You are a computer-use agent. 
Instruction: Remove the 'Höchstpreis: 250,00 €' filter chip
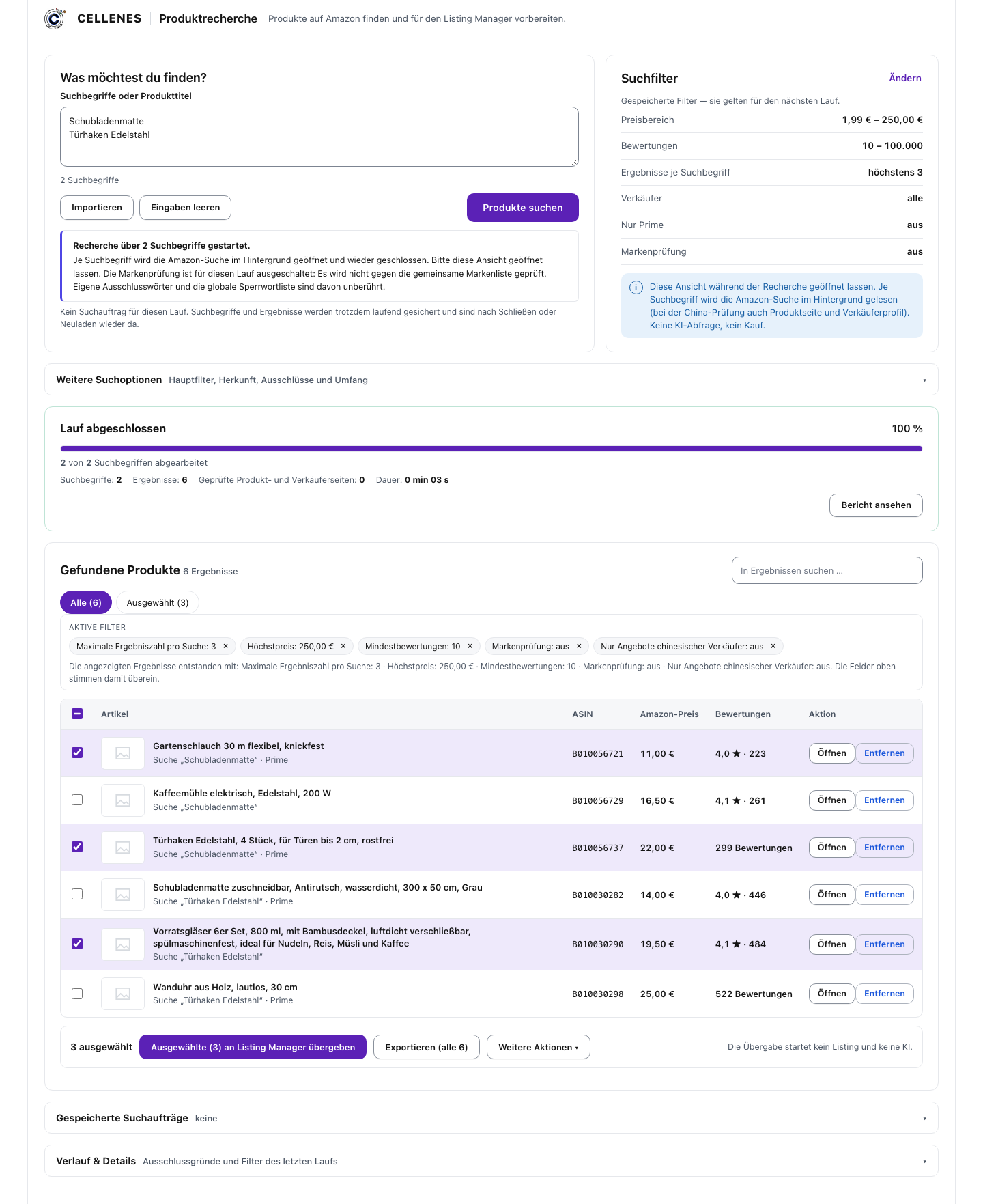point(343,646)
